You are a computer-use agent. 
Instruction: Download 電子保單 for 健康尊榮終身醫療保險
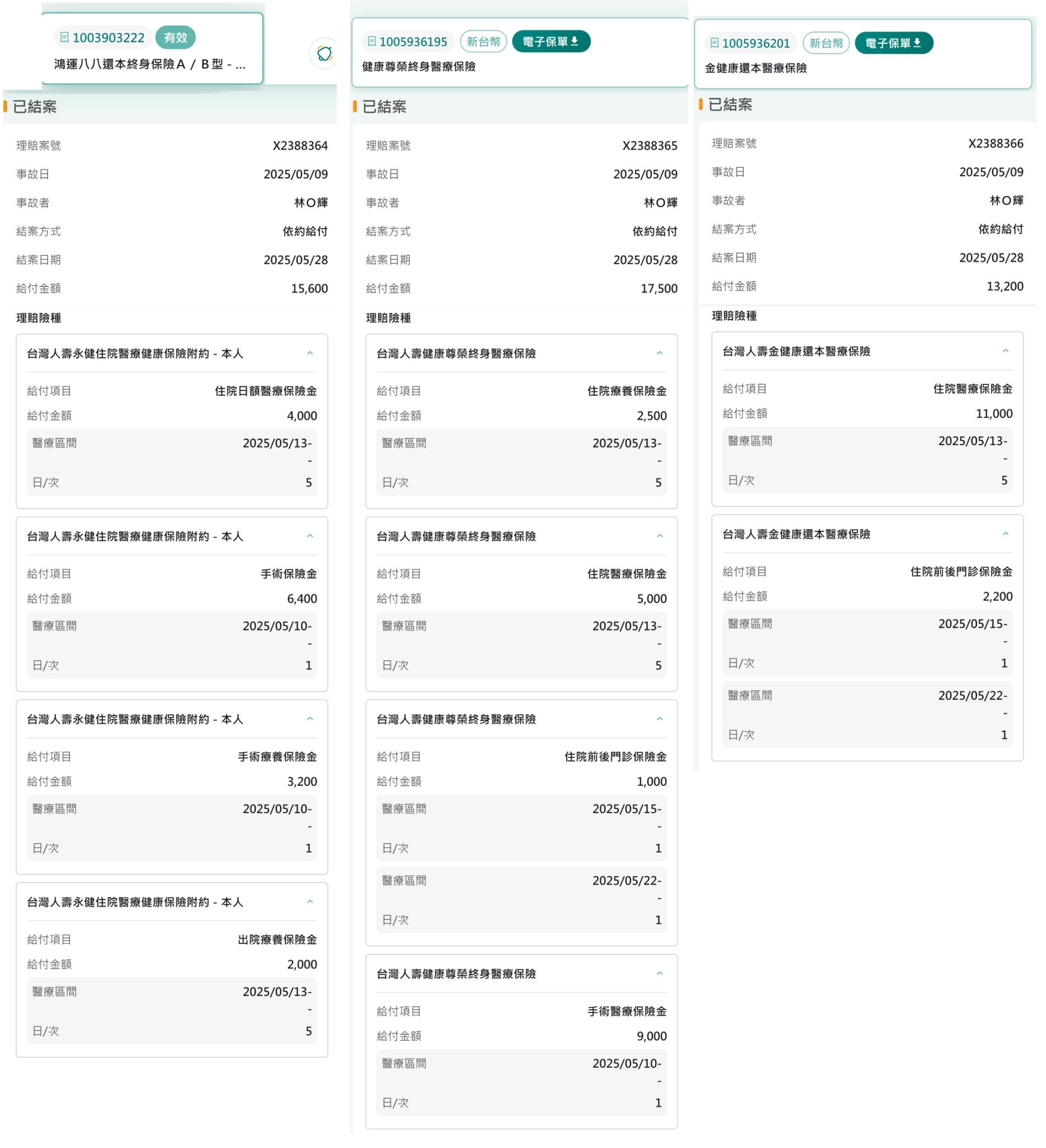coord(550,41)
